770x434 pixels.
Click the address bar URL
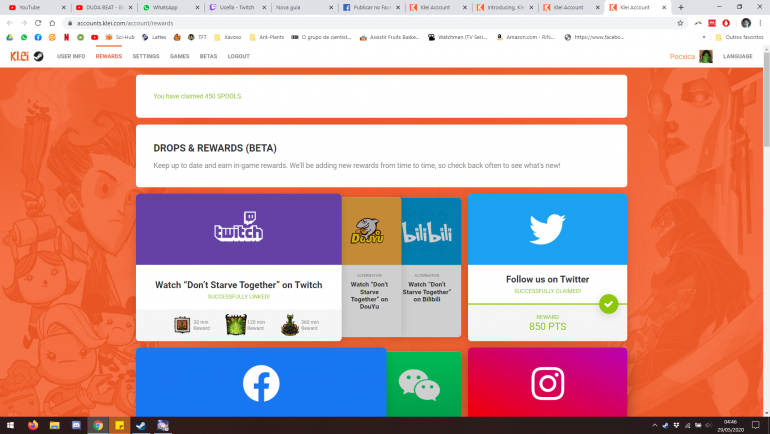pyautogui.click(x=125, y=23)
